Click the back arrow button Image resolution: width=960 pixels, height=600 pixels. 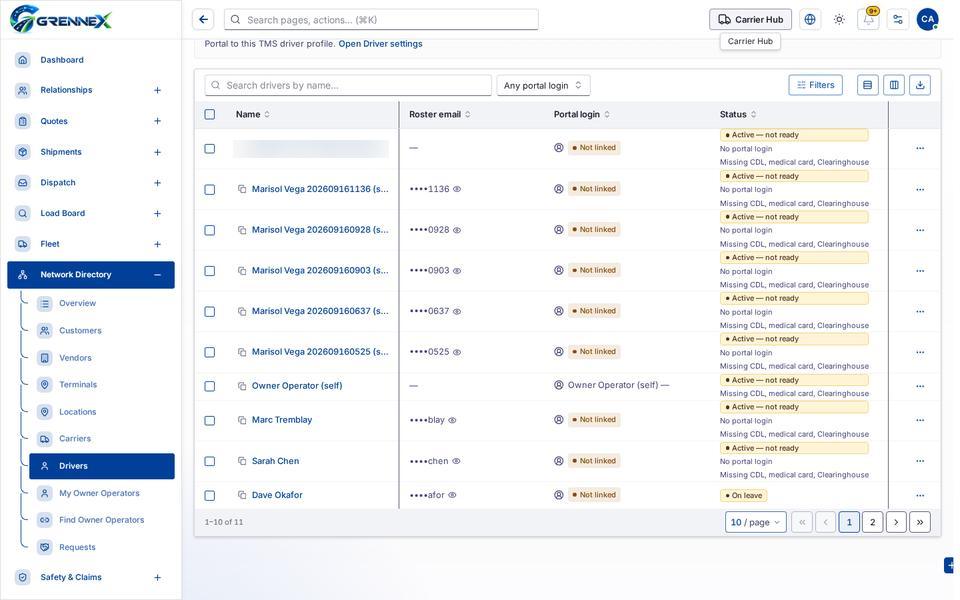coord(203,20)
